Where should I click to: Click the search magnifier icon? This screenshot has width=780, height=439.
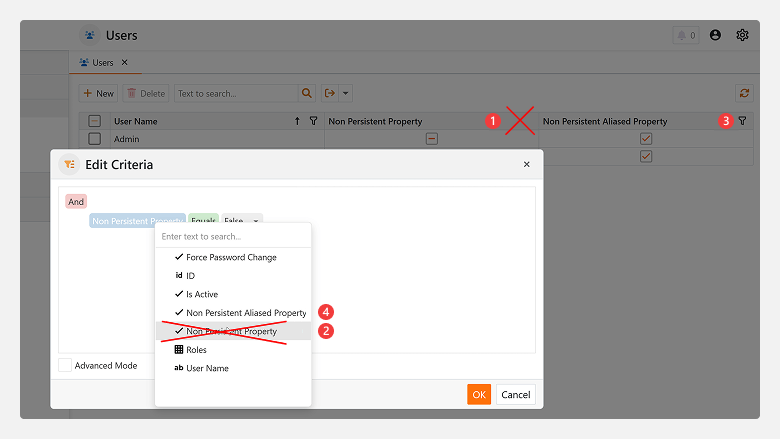point(307,93)
